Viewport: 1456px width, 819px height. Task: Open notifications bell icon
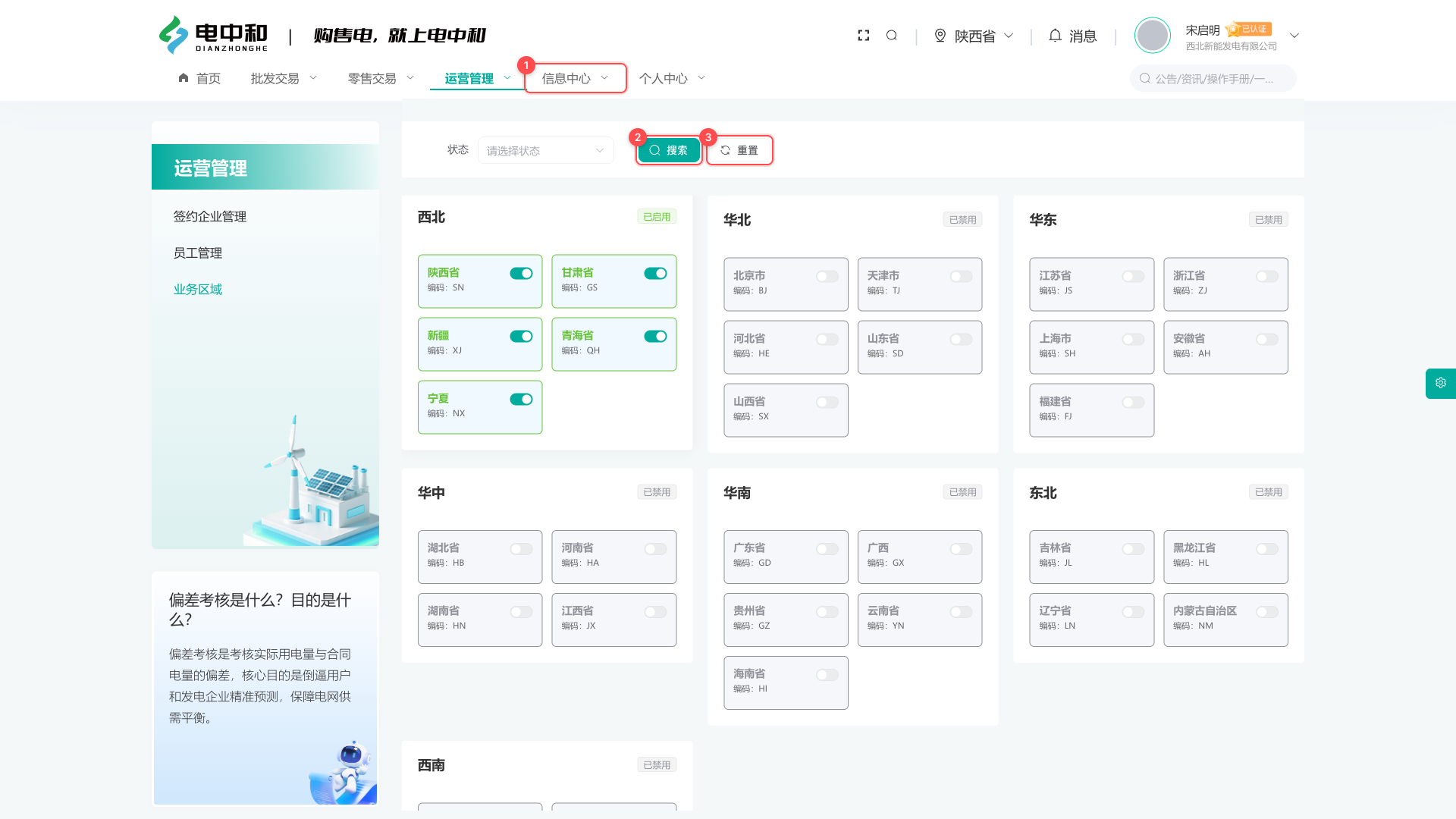(x=1055, y=36)
